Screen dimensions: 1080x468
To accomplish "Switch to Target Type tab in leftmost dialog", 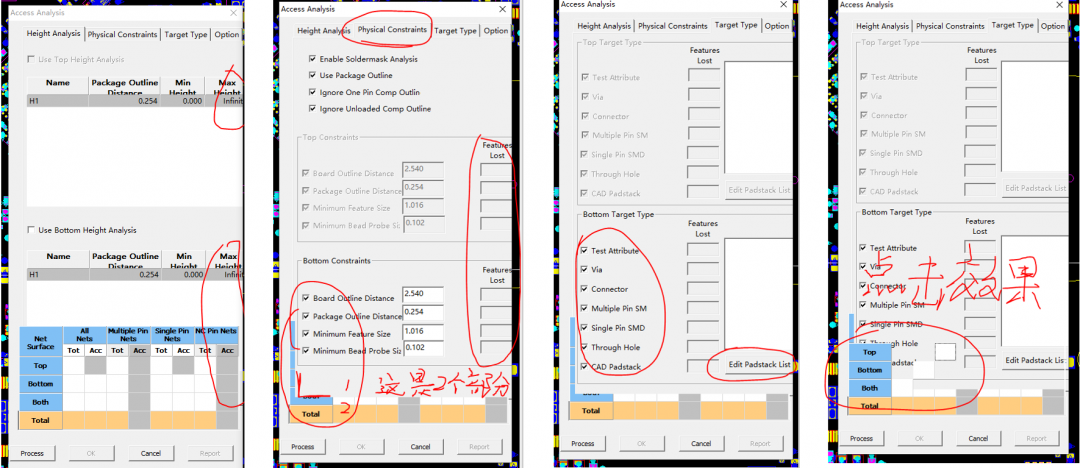I will [x=186, y=34].
